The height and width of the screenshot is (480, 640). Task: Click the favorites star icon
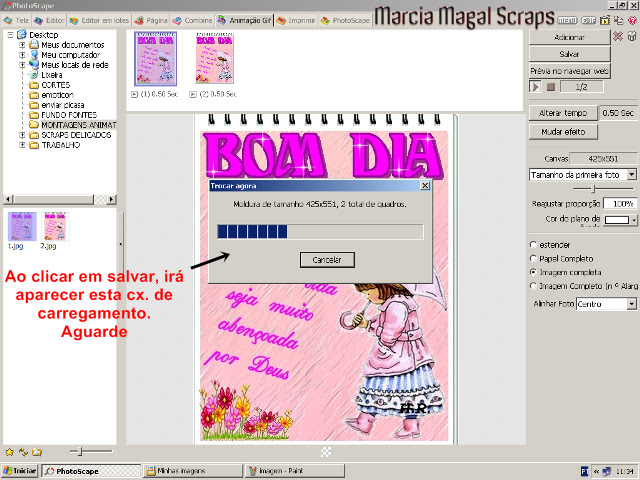click(9, 452)
